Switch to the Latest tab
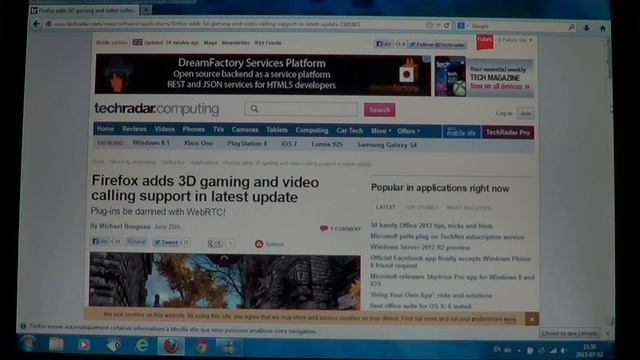This screenshot has width=640, height=360. [x=385, y=207]
